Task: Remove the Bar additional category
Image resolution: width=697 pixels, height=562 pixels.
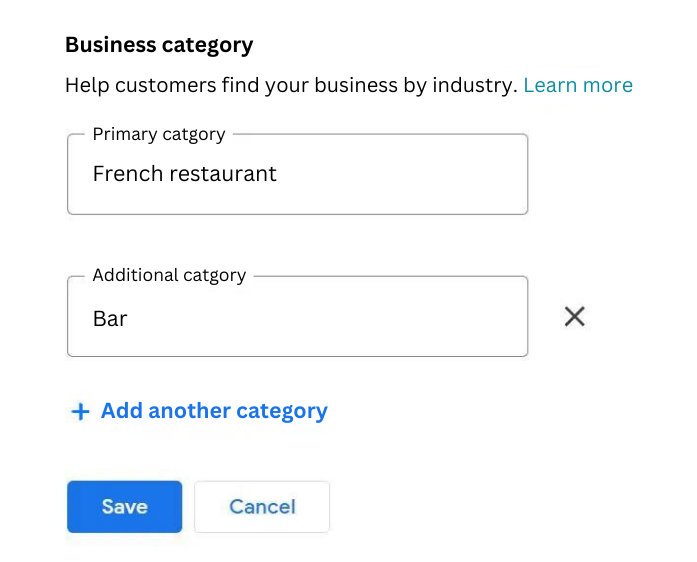Action: 574,317
